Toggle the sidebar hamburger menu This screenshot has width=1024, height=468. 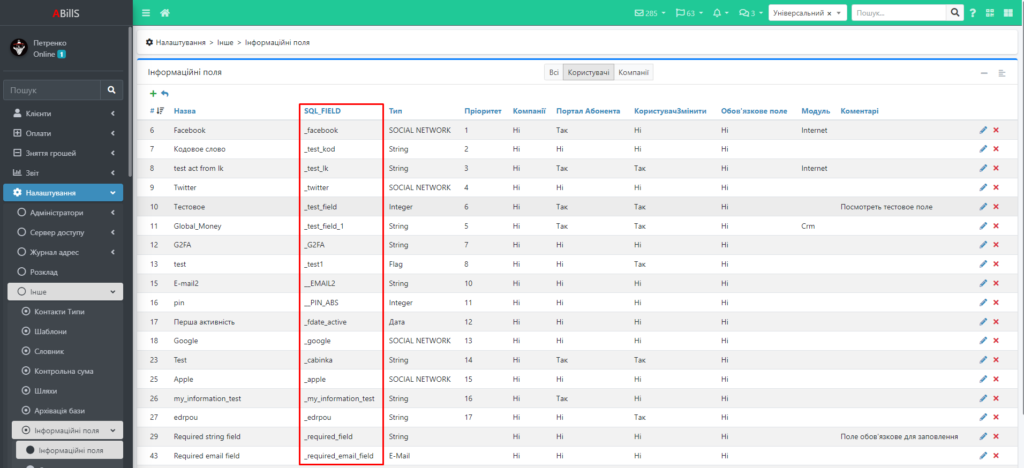pos(146,13)
